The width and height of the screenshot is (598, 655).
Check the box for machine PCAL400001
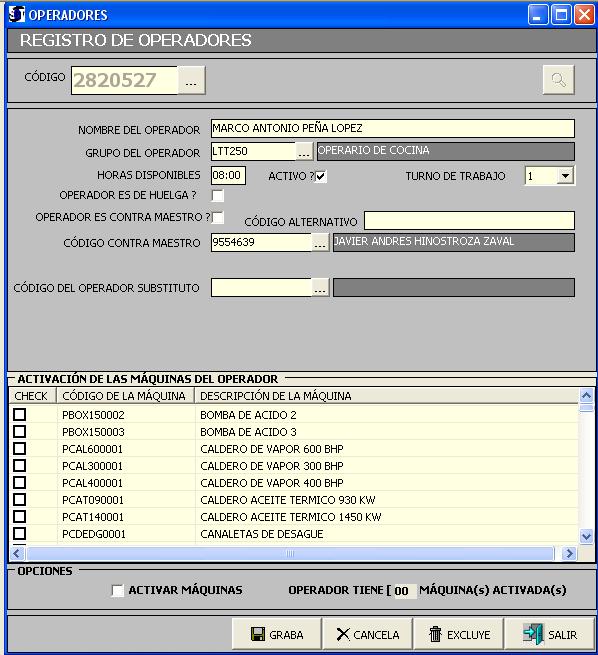point(20,482)
